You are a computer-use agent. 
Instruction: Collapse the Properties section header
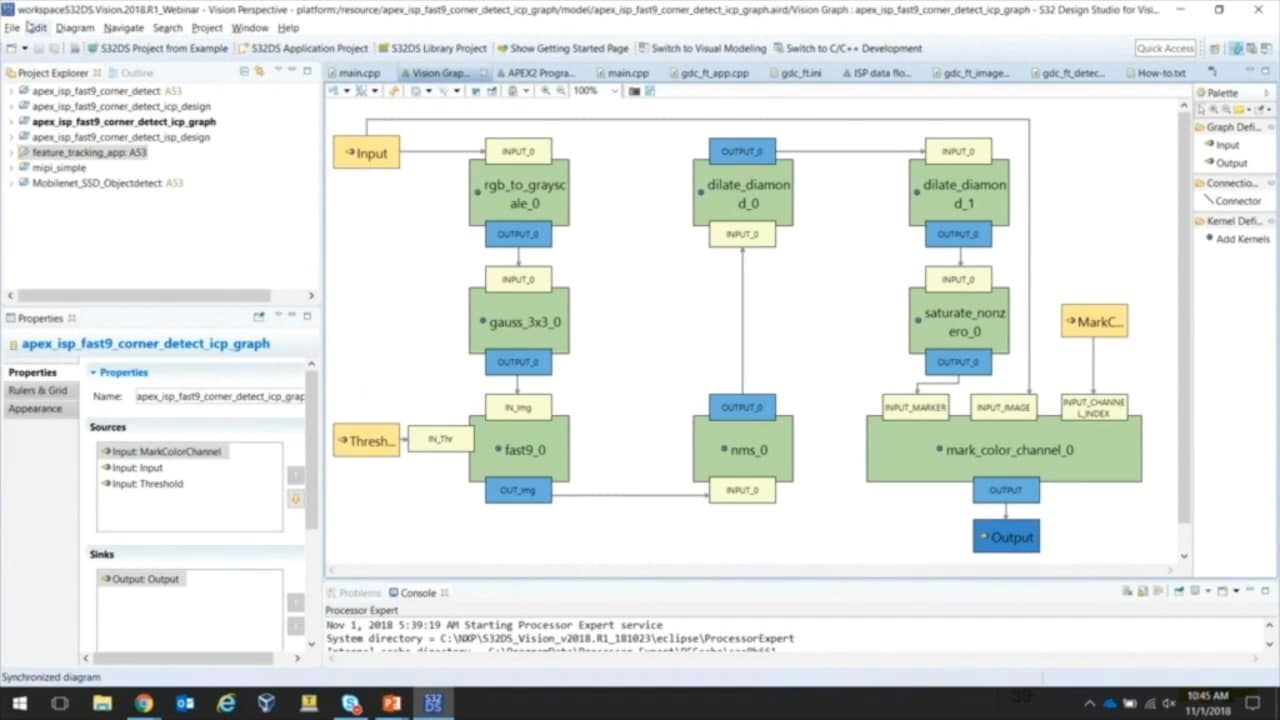[x=94, y=372]
